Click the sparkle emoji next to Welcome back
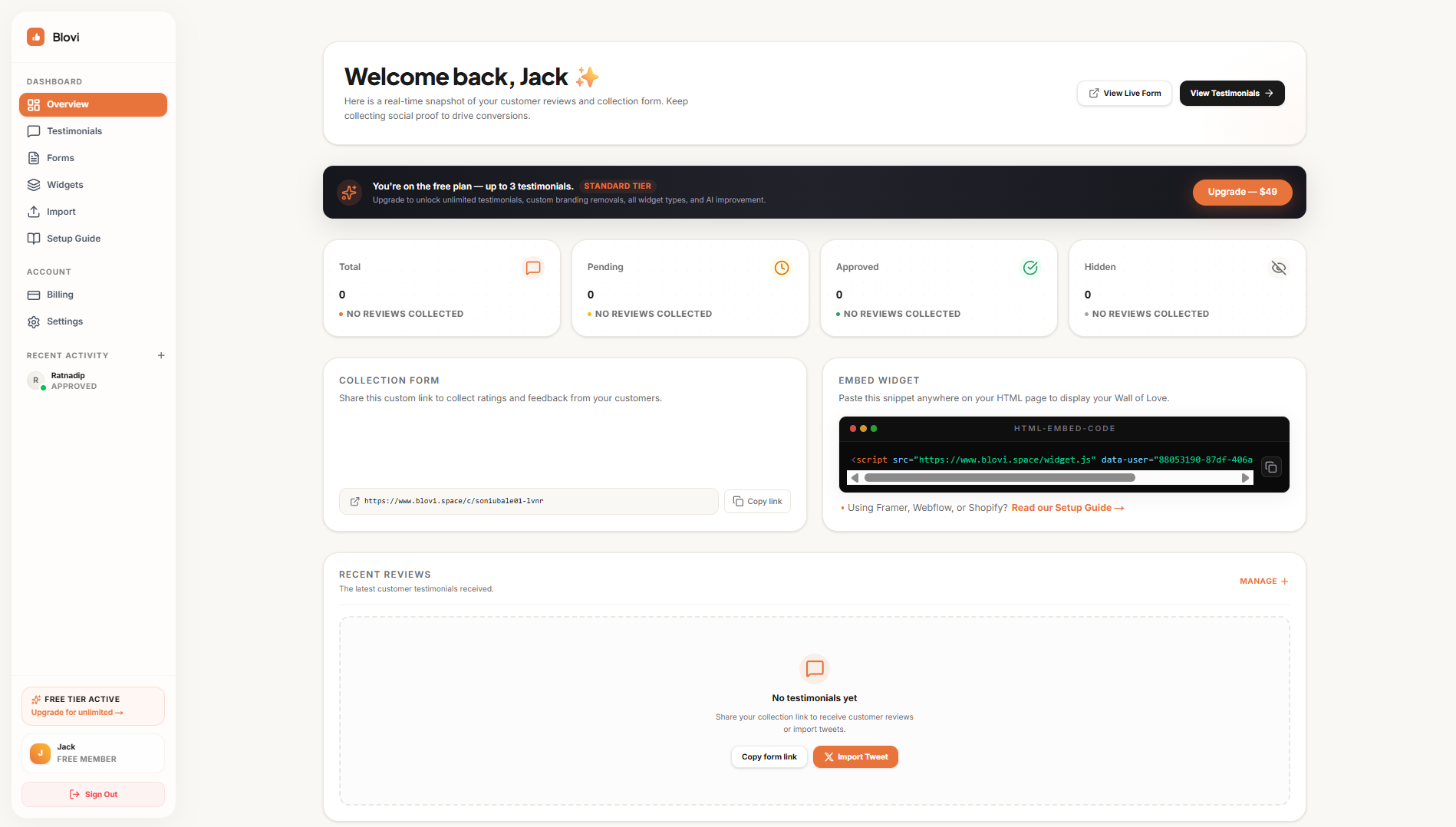This screenshot has height=827, width=1456. tap(587, 77)
